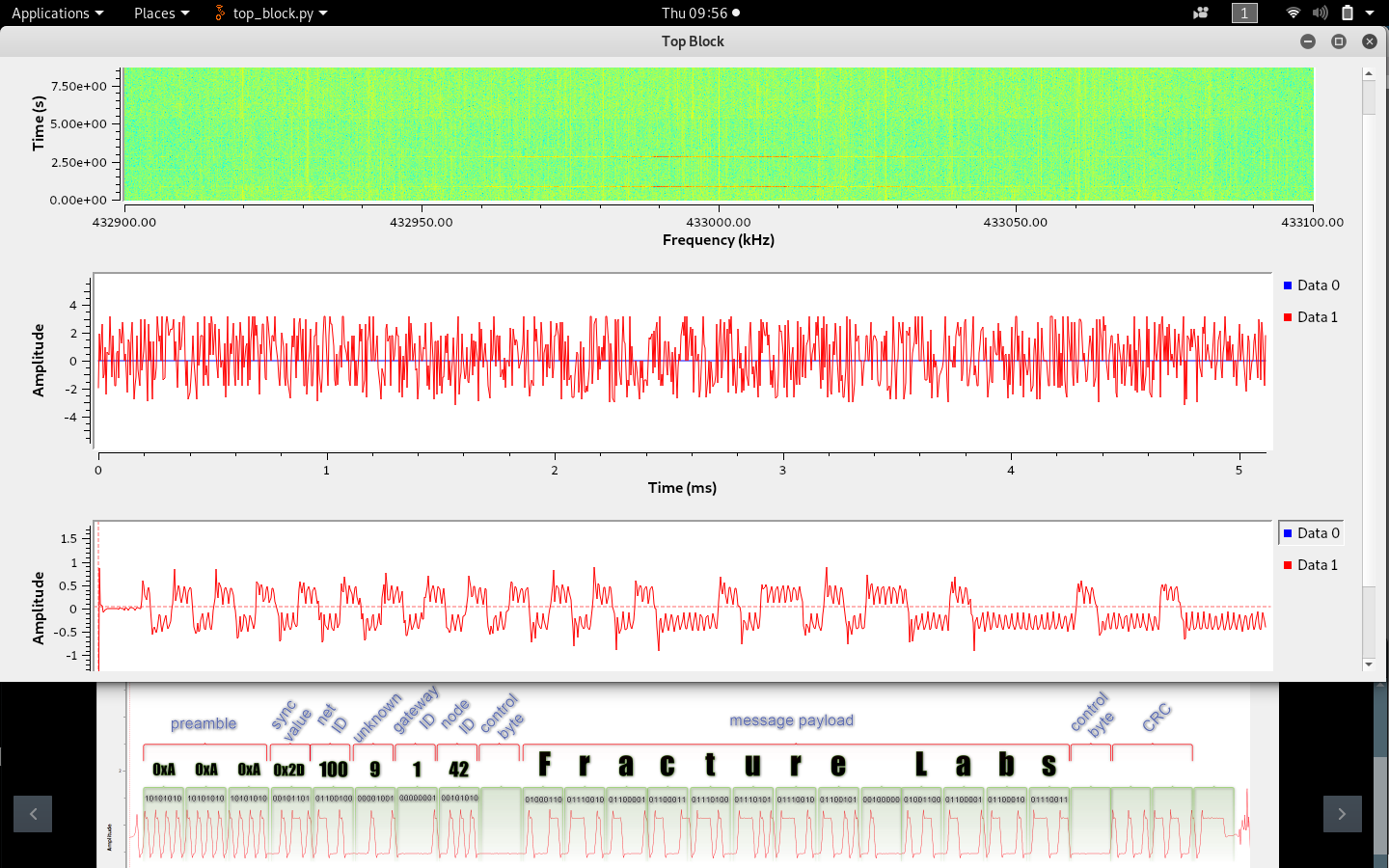1389x868 pixels.
Task: Select workspace 1 indicator
Action: (1244, 13)
